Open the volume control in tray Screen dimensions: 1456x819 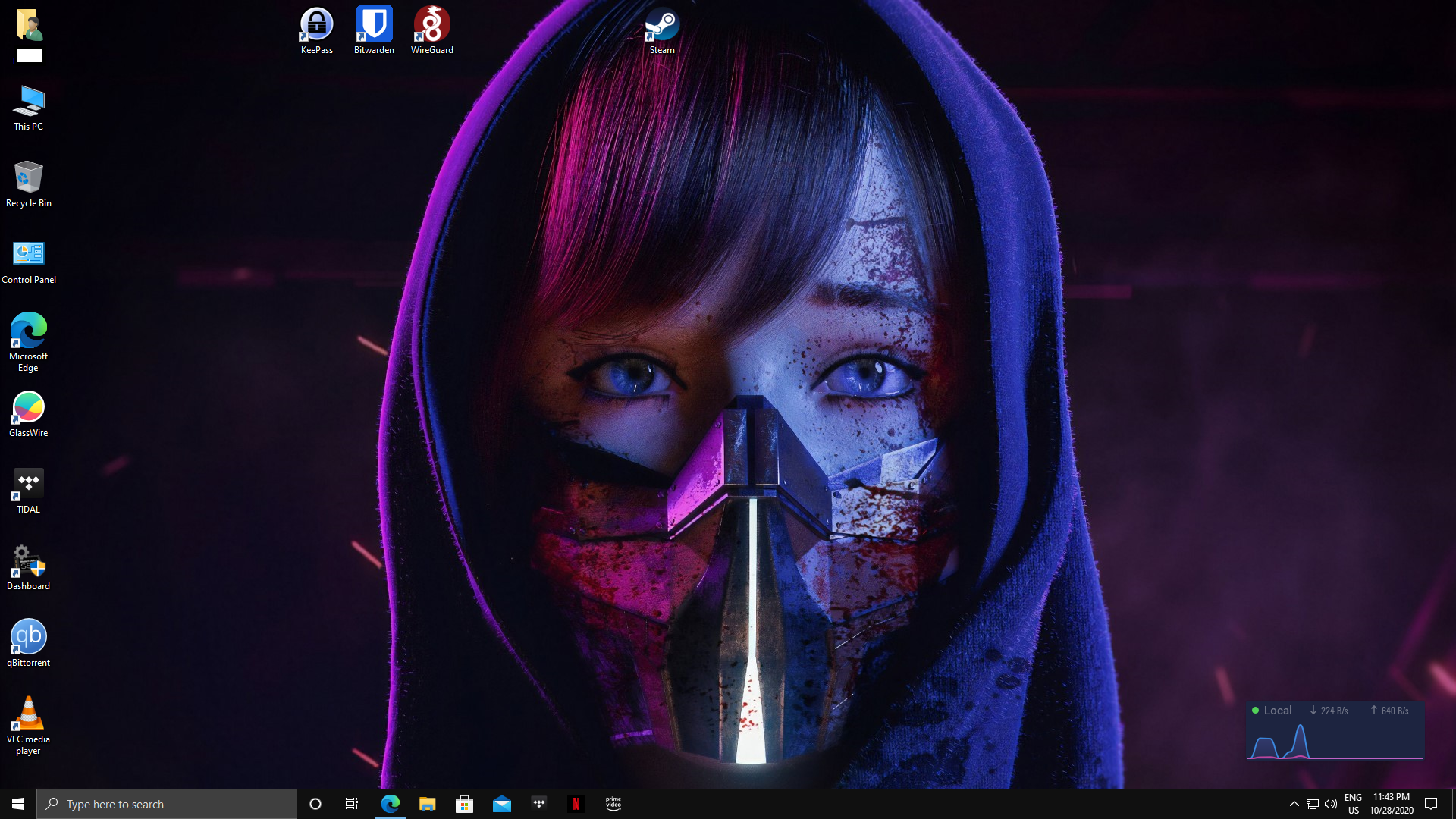click(1331, 804)
